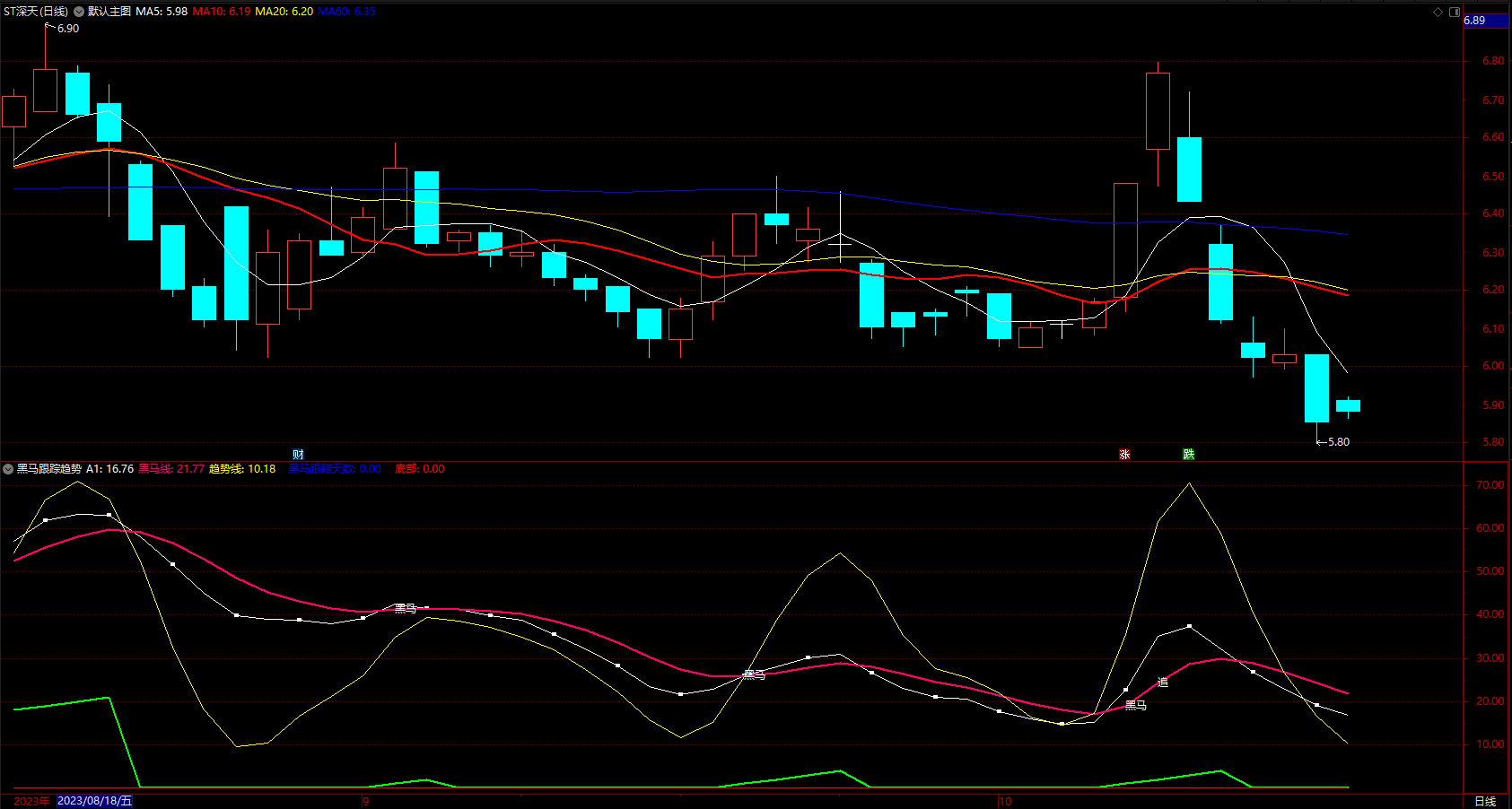1512x809 pixels.
Task: Select the MA5: 5.98 indicator label
Action: point(162,12)
